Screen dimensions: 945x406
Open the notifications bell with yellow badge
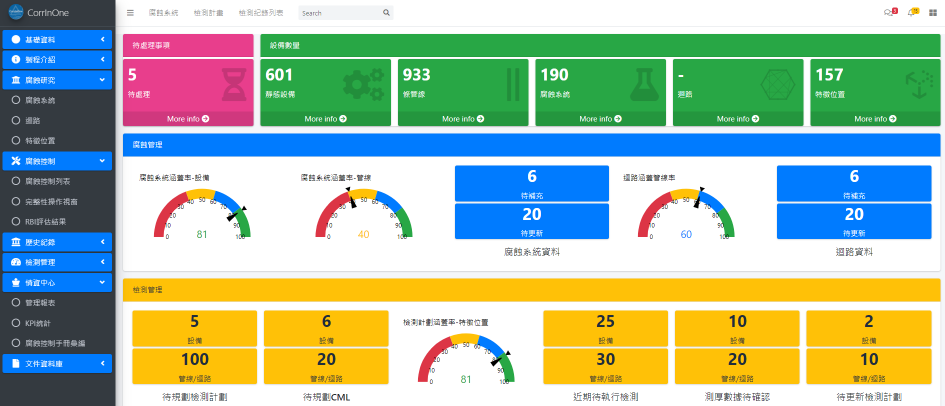(912, 12)
